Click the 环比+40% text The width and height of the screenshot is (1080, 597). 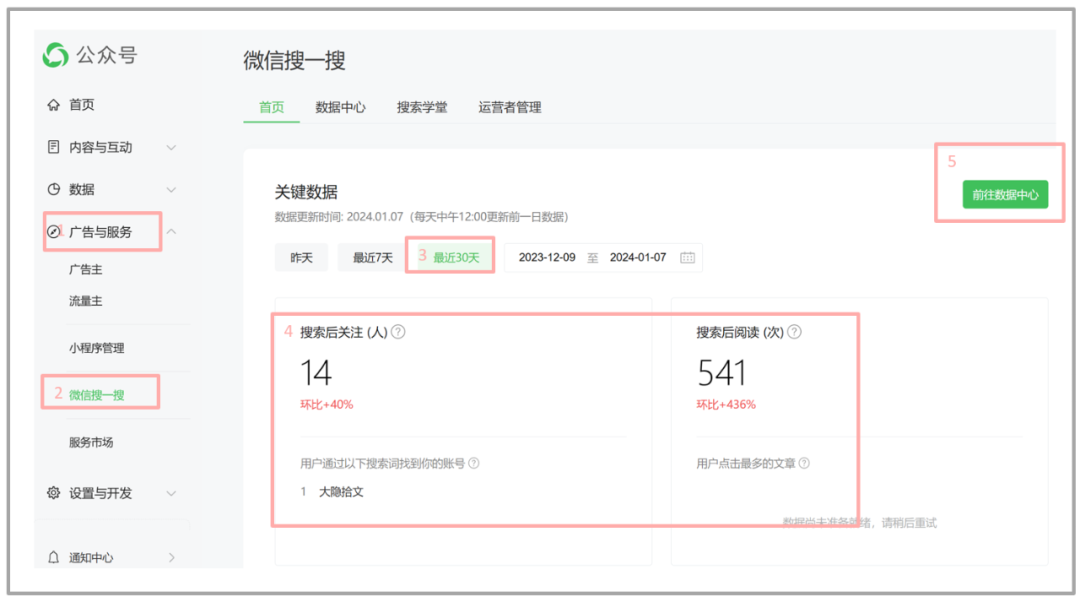coord(326,405)
